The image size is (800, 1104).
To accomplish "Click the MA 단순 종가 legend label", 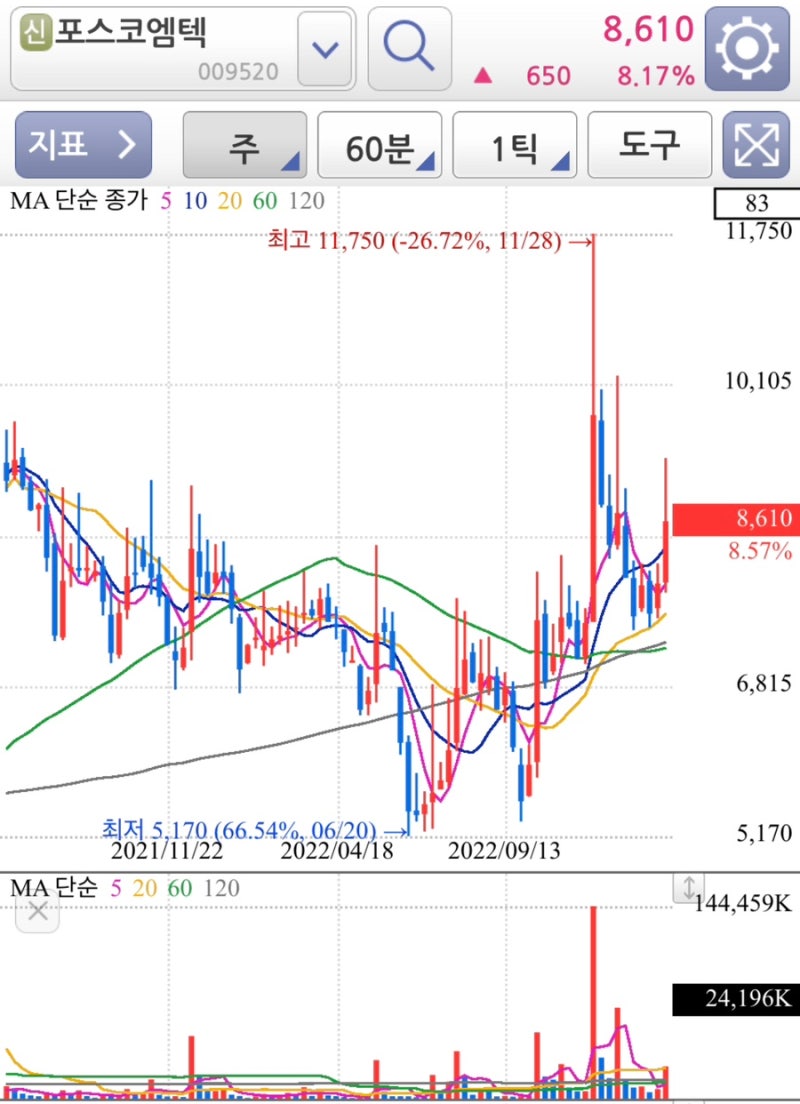I will point(79,201).
